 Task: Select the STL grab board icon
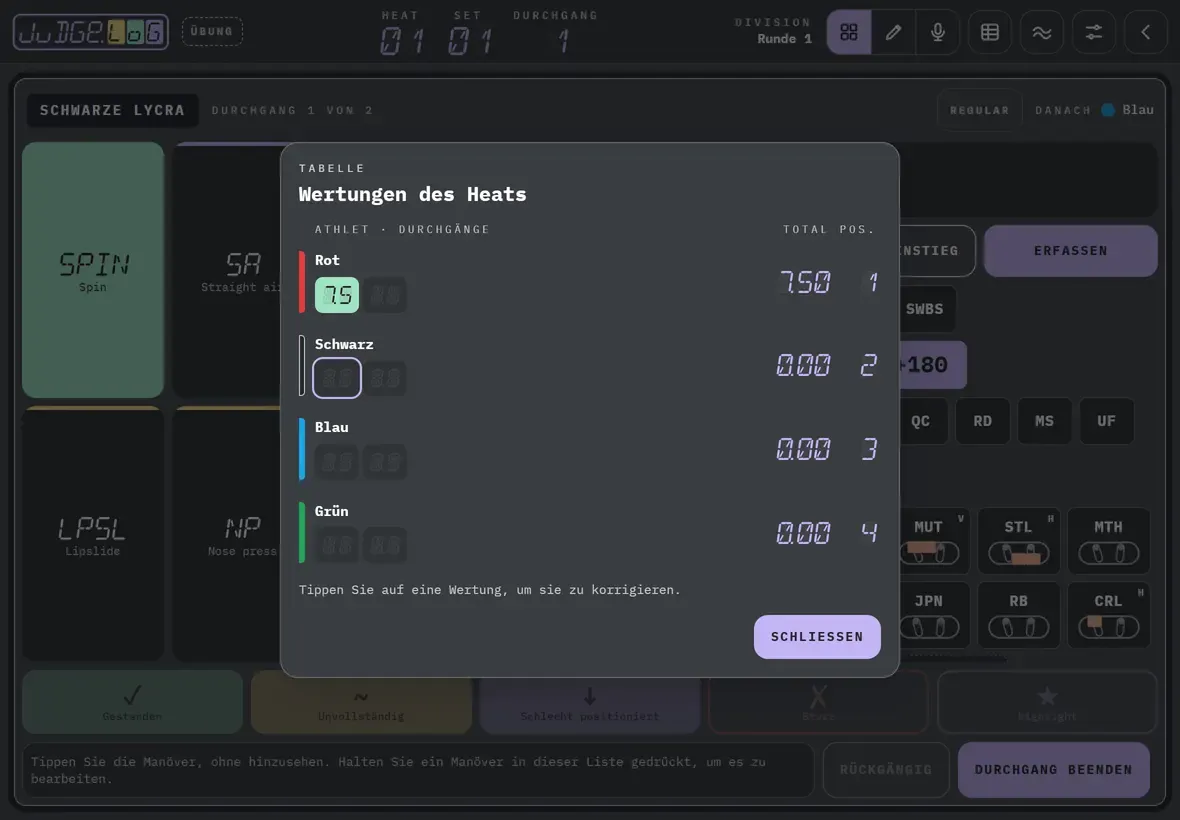point(1019,541)
